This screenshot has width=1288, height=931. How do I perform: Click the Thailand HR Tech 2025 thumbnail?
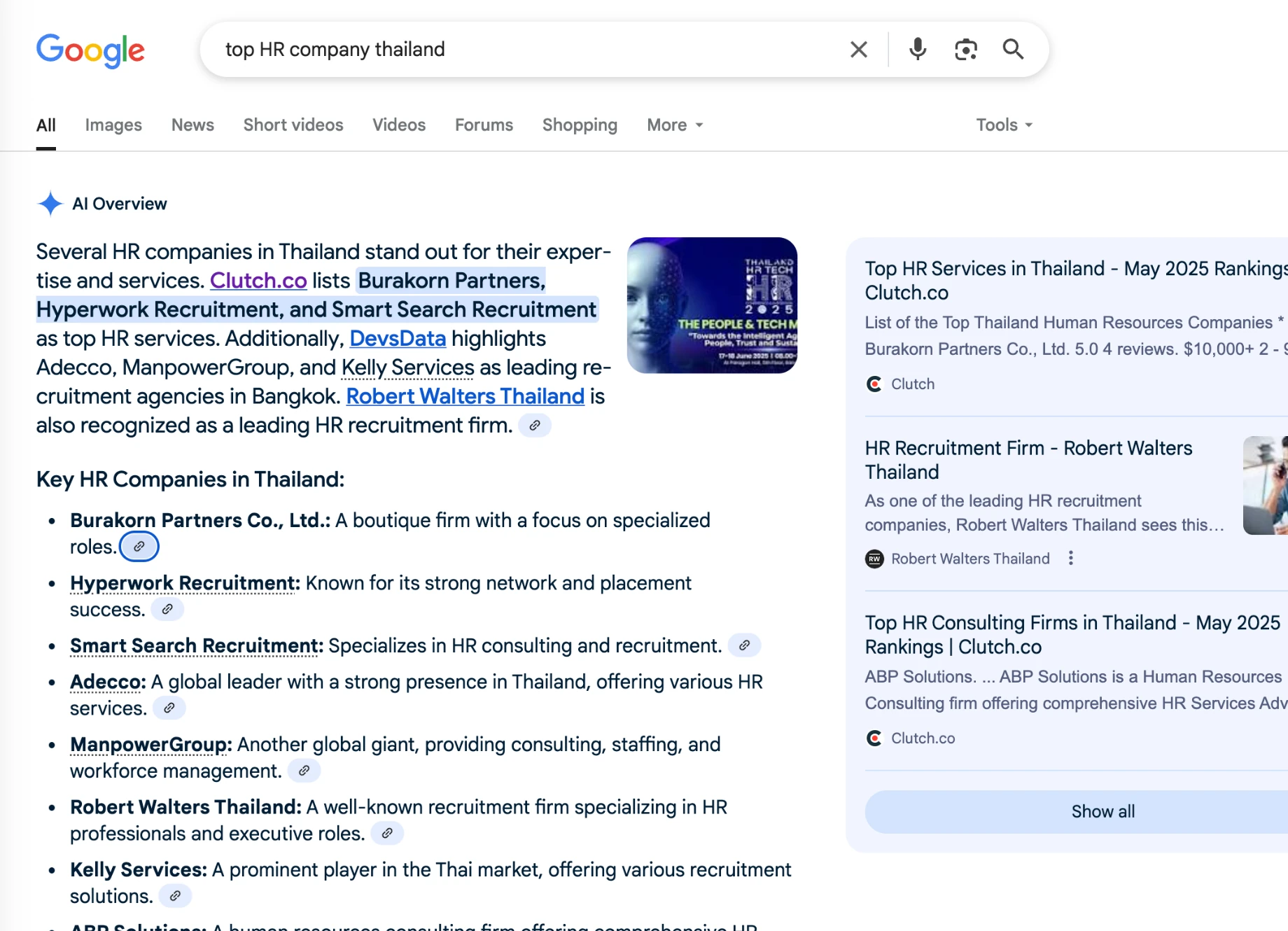pyautogui.click(x=712, y=305)
